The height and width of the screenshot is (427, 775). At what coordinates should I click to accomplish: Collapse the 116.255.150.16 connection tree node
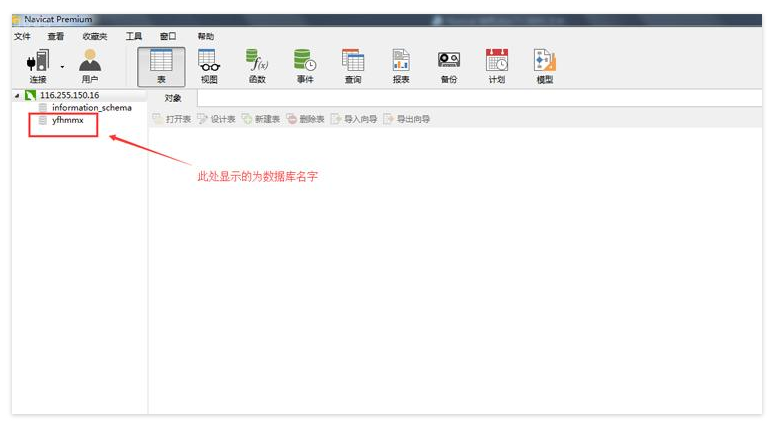[17, 96]
